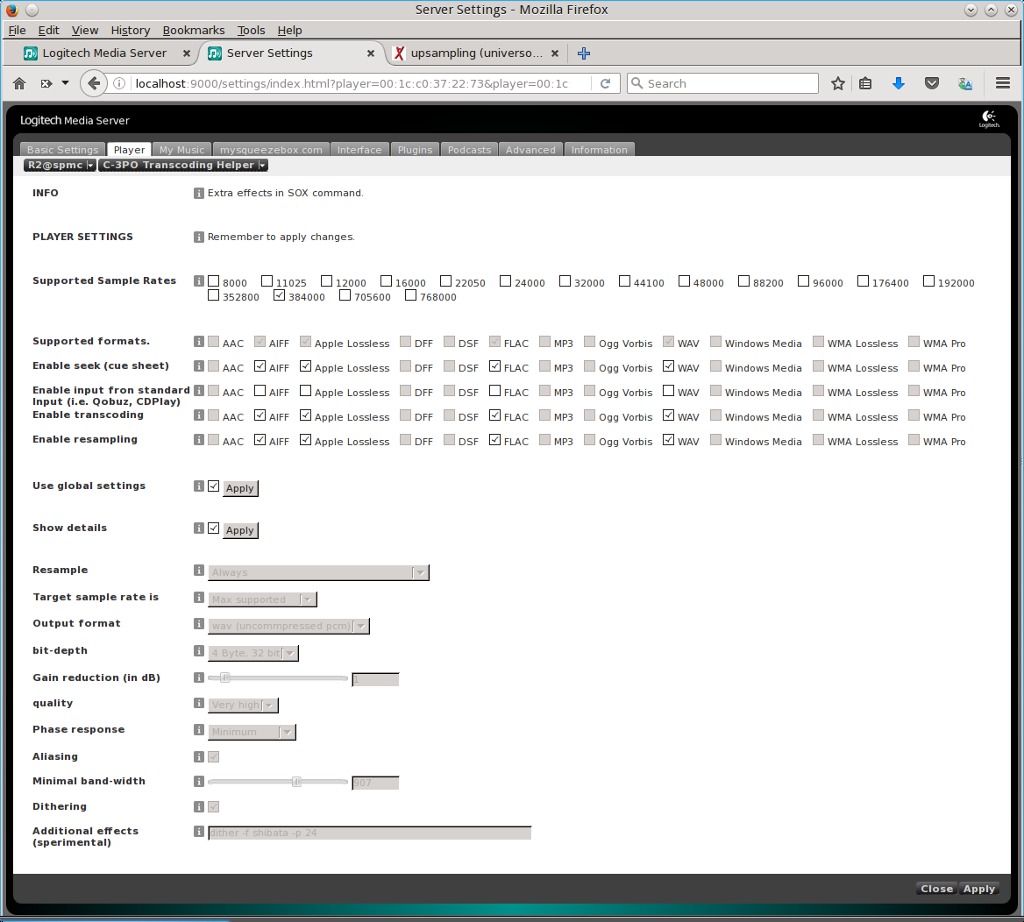Open the Downloads arrow icon
The height and width of the screenshot is (922, 1024).
point(899,84)
